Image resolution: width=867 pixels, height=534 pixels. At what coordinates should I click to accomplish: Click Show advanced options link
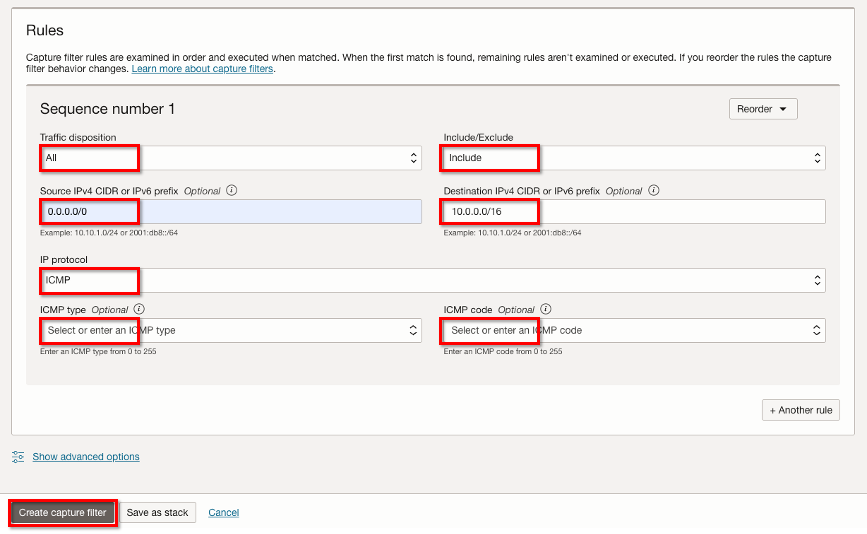(x=86, y=457)
